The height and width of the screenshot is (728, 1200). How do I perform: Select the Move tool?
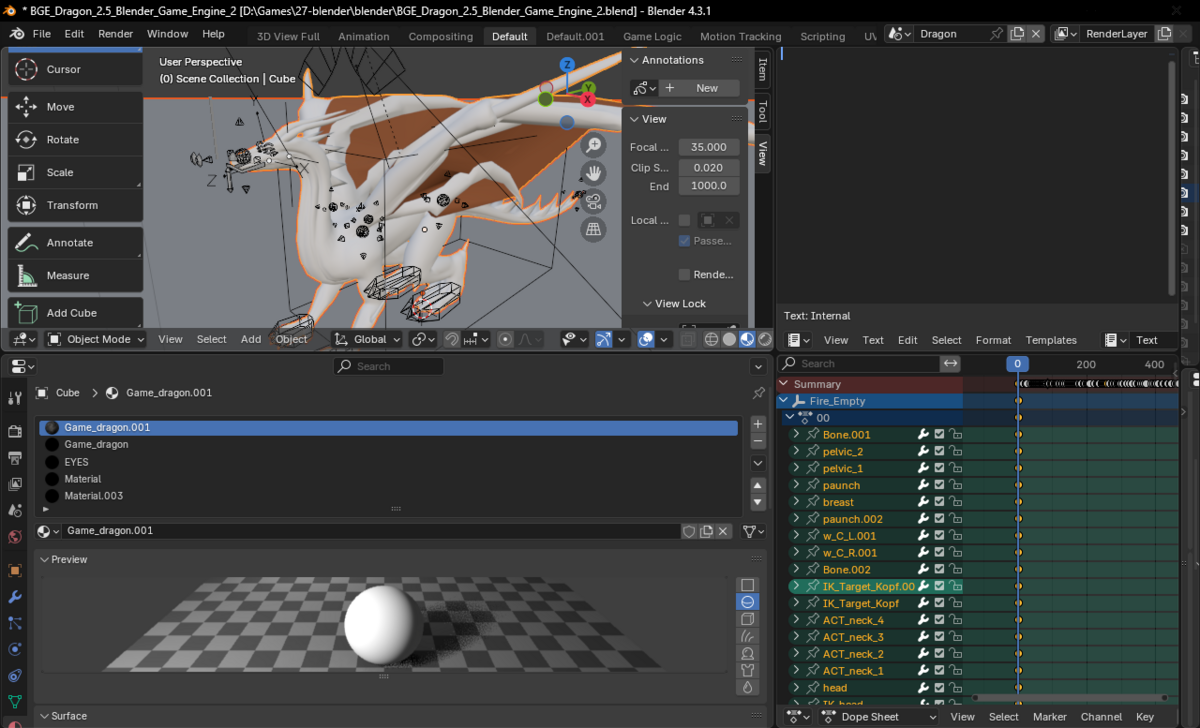coord(75,107)
